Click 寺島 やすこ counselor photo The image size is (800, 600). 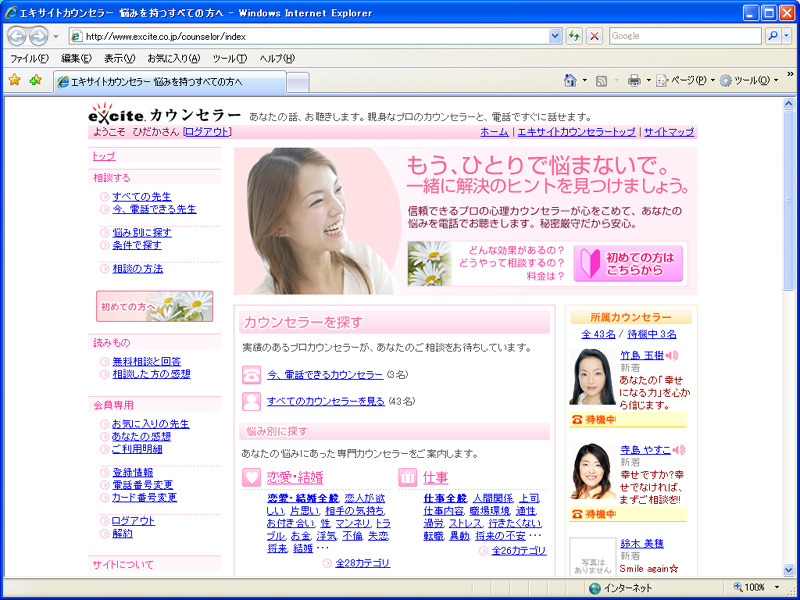[x=592, y=471]
